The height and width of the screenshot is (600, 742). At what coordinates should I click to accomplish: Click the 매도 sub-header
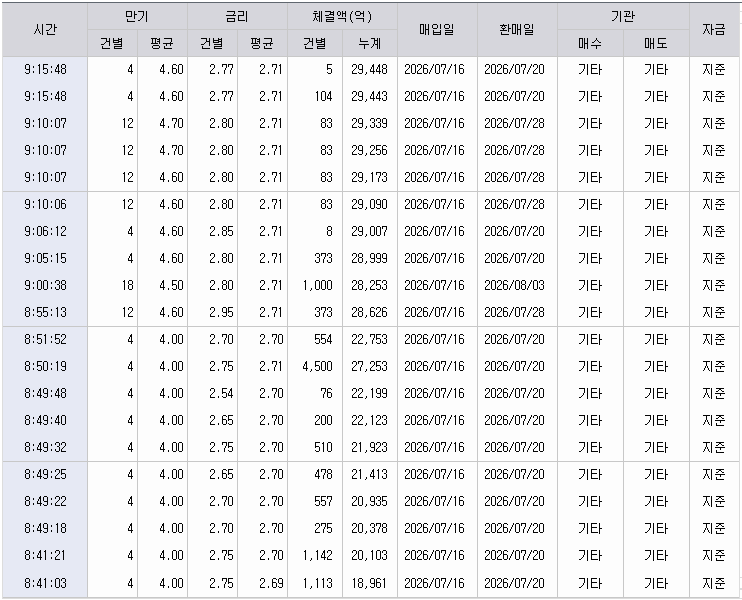coord(656,44)
